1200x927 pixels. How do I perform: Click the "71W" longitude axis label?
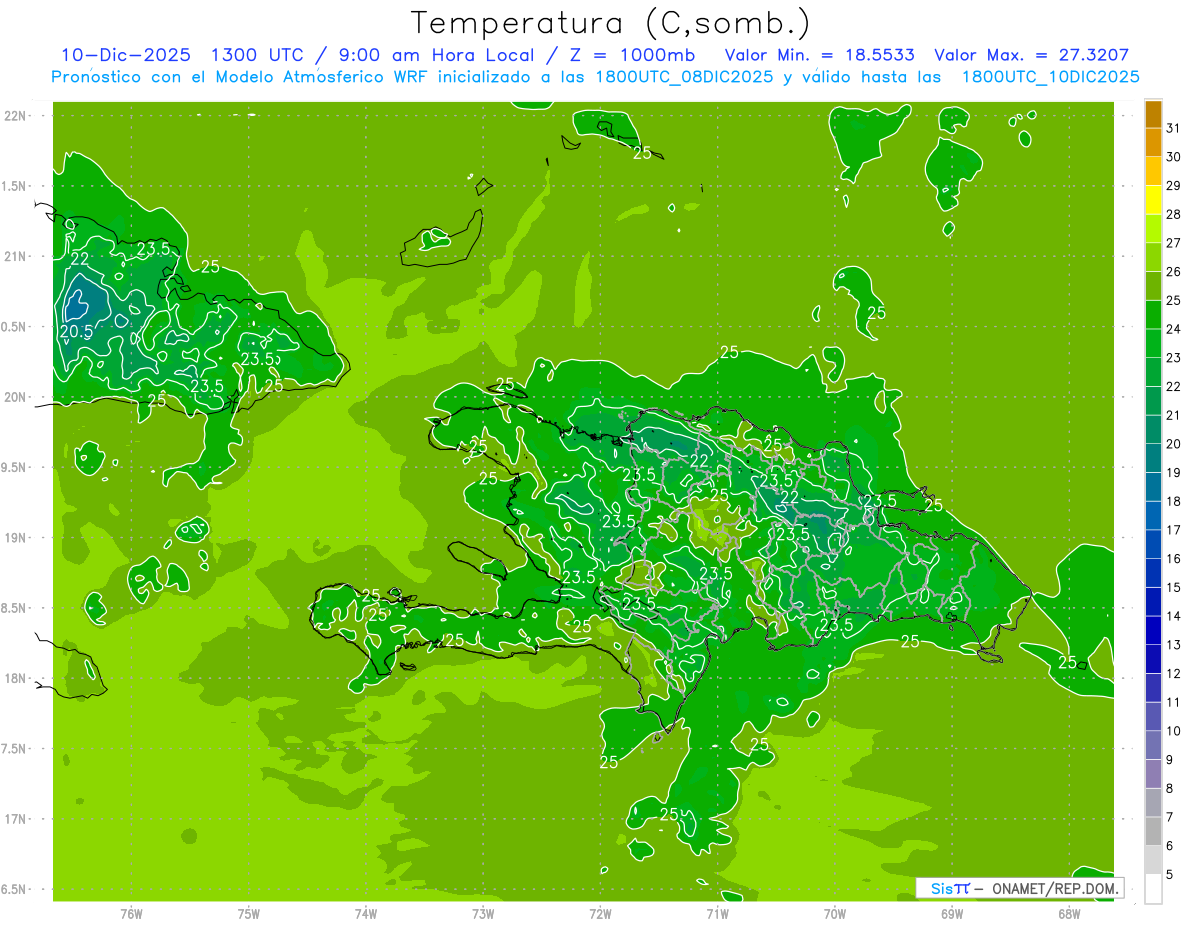717,914
